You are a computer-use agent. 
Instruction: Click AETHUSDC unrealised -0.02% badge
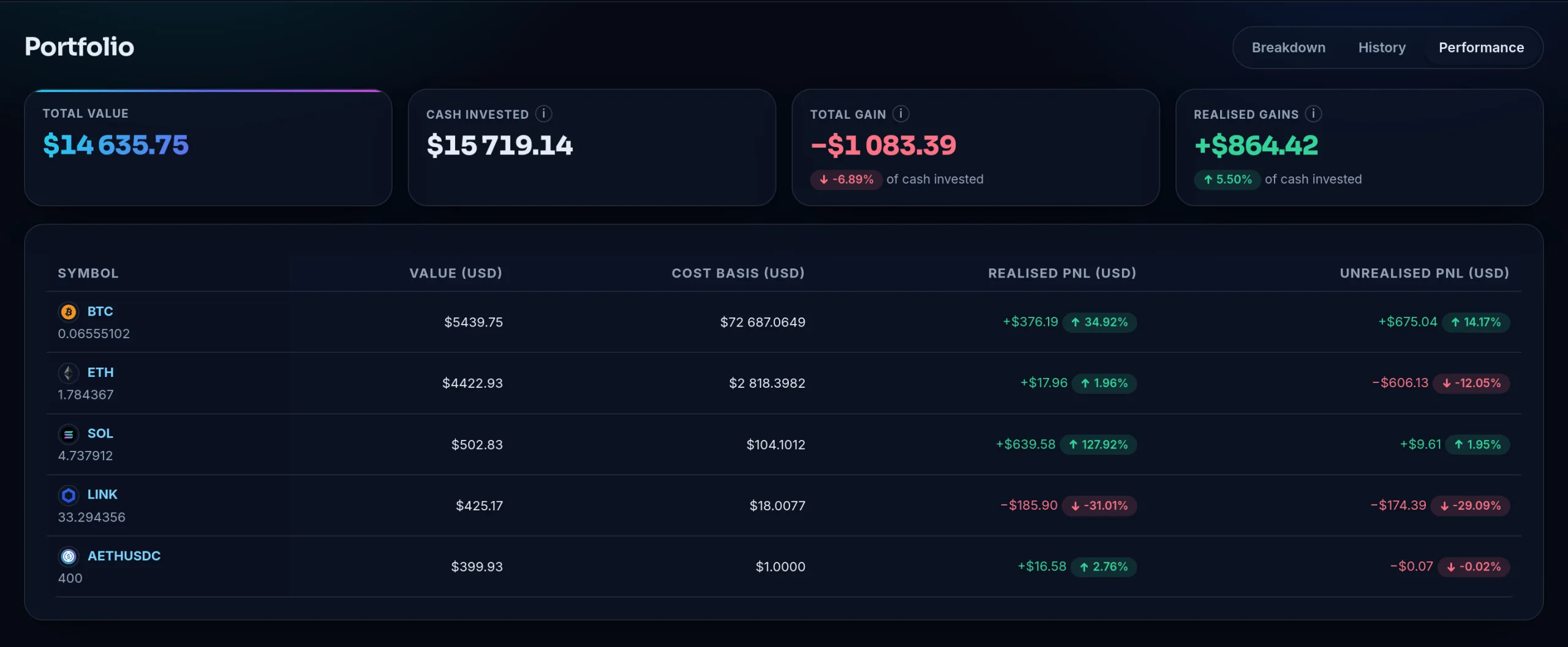click(x=1474, y=567)
